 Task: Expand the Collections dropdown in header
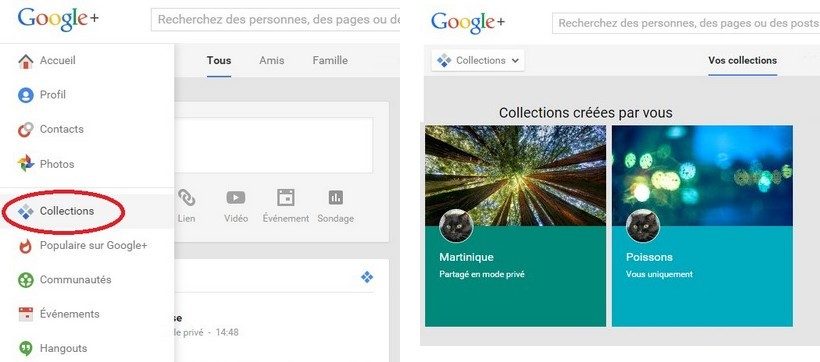(478, 61)
